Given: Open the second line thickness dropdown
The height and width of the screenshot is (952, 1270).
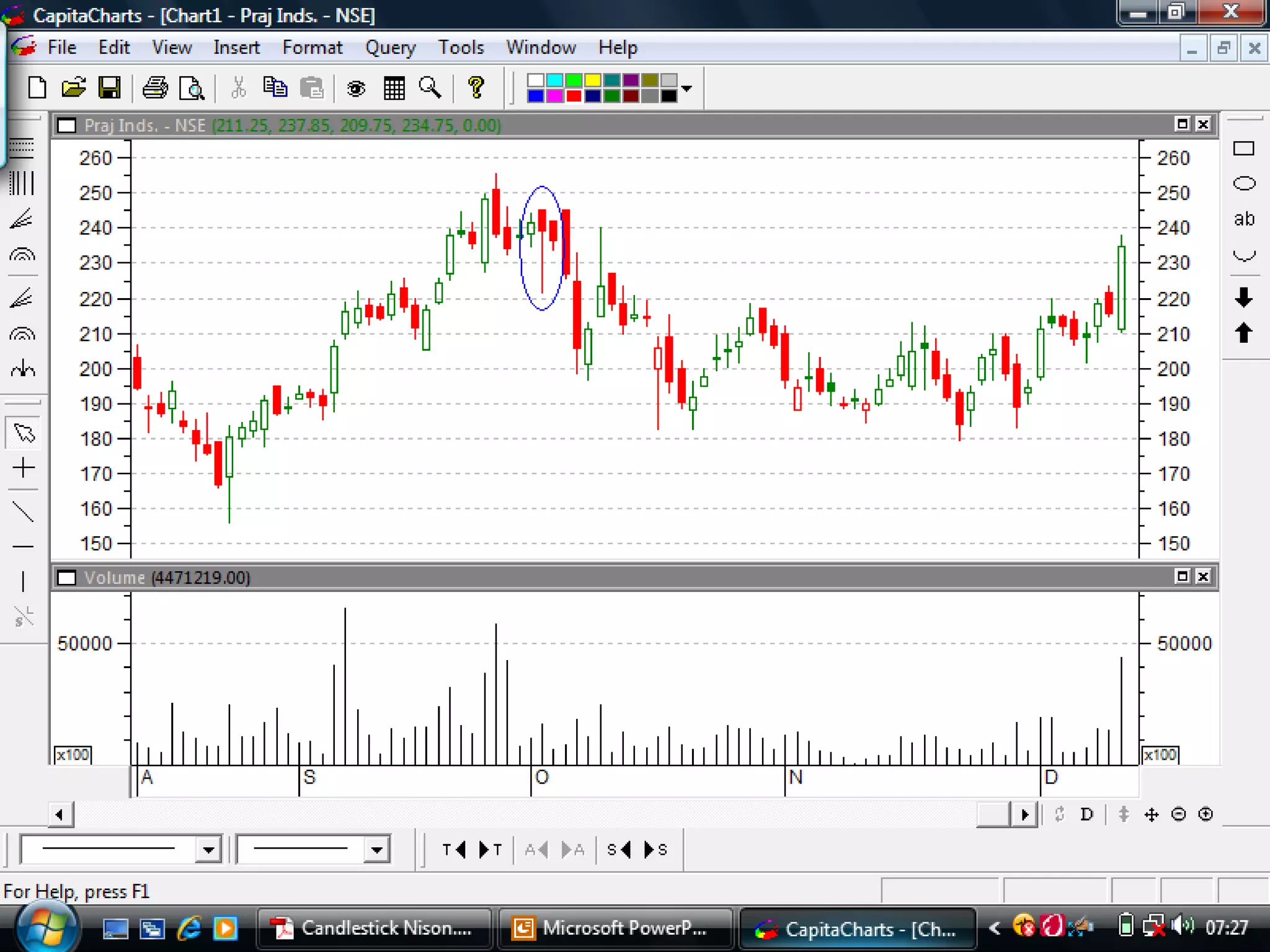Looking at the screenshot, I should click(x=376, y=850).
